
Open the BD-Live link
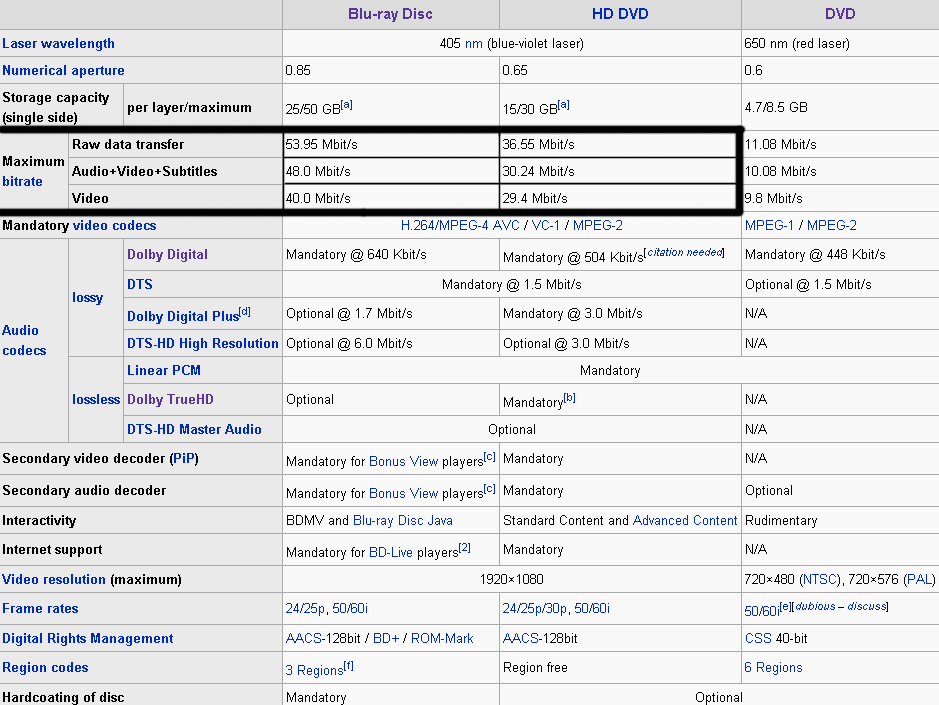tap(390, 552)
